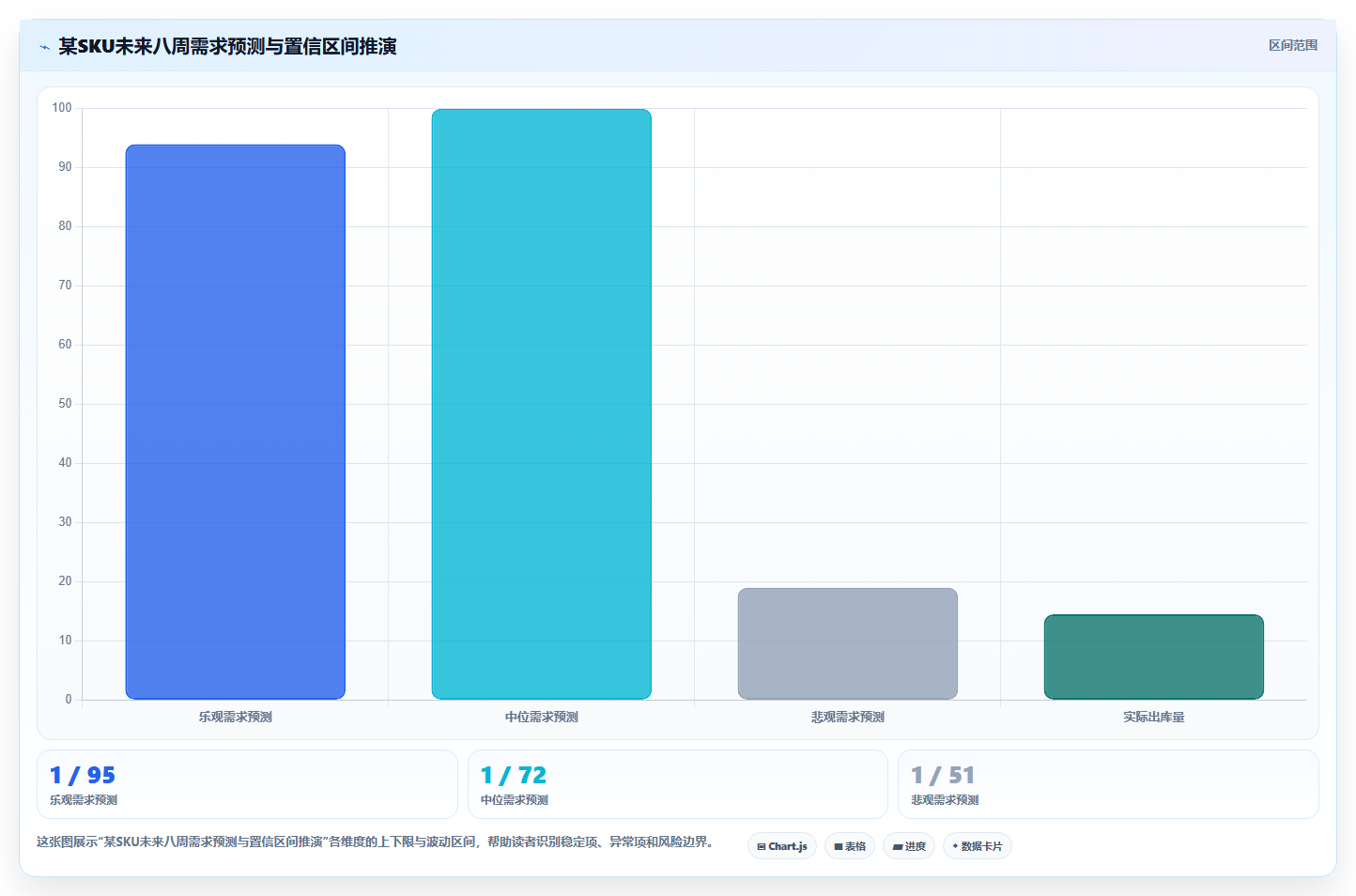Click the y-axis value 100

[62, 108]
